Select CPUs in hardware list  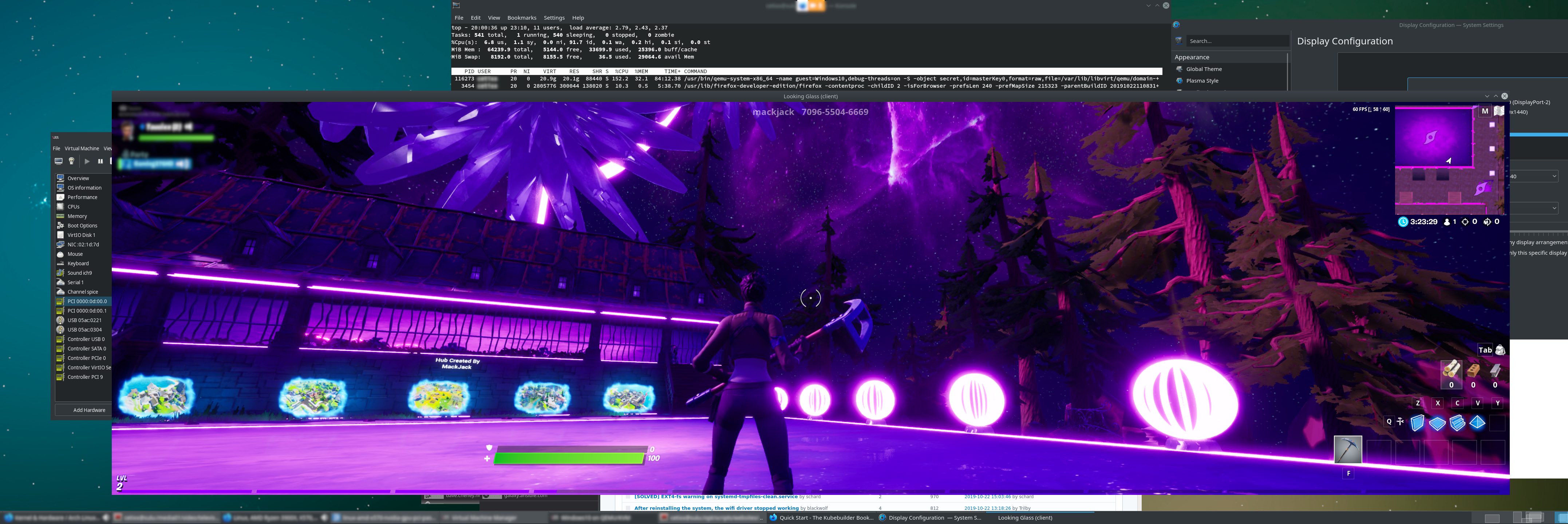coord(83,207)
